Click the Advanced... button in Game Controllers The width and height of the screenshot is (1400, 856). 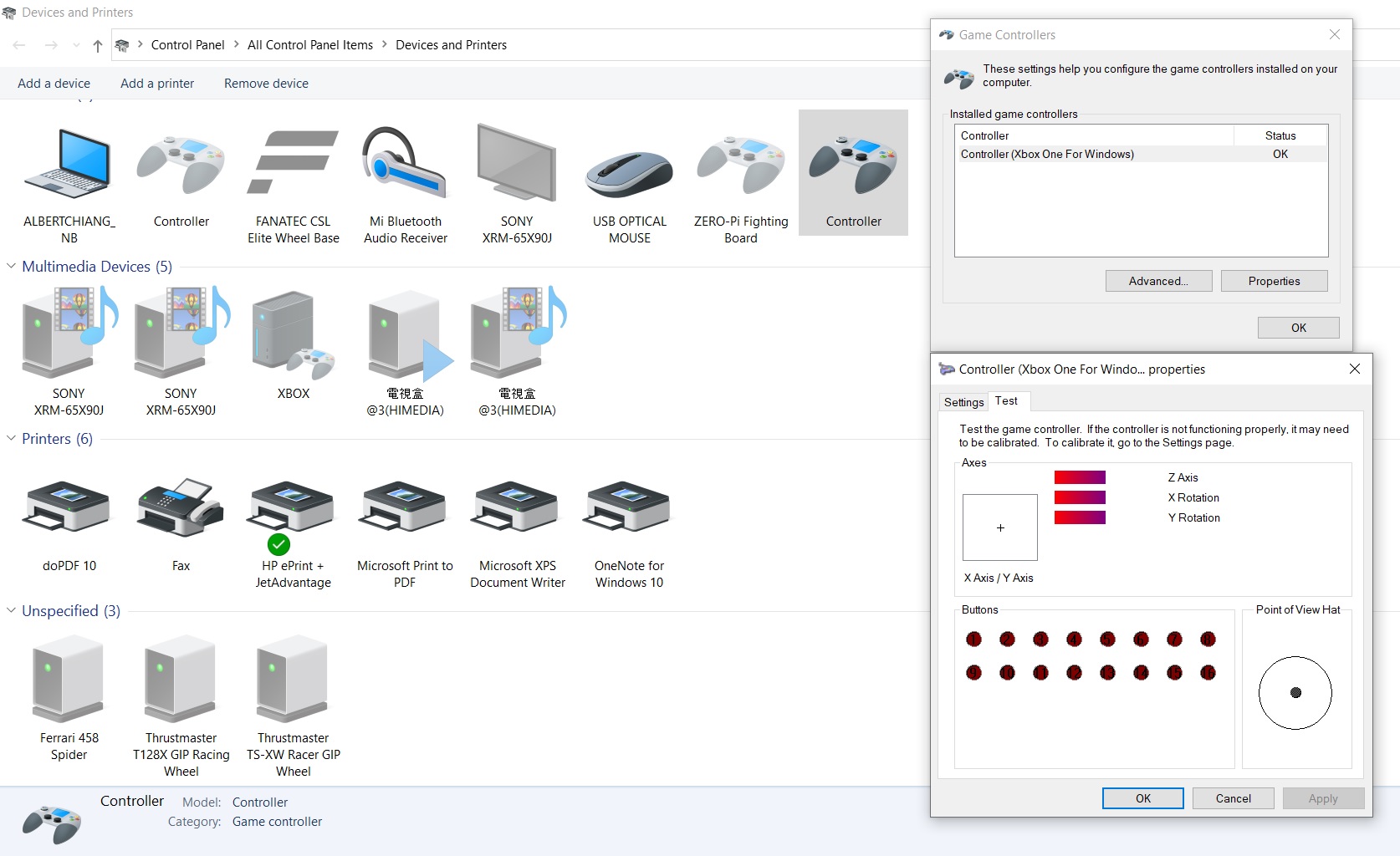(x=1158, y=281)
